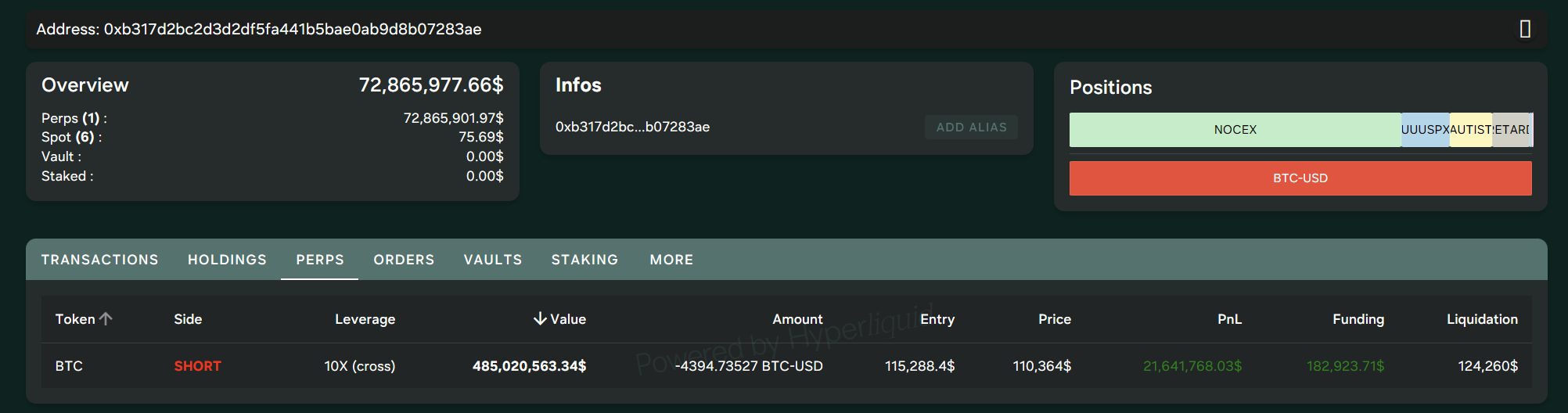The image size is (1568, 413).
Task: Sort the table by PnL column
Action: (x=1229, y=319)
